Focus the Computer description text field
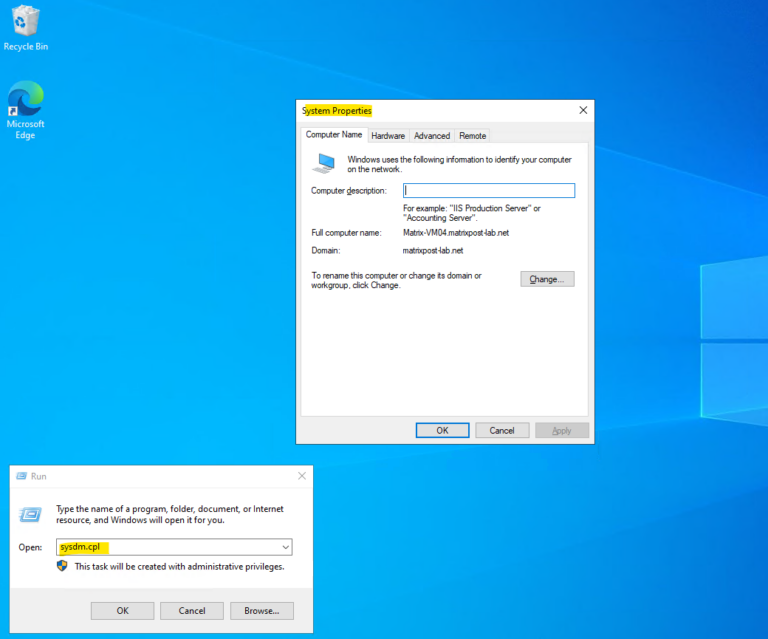 click(x=489, y=190)
